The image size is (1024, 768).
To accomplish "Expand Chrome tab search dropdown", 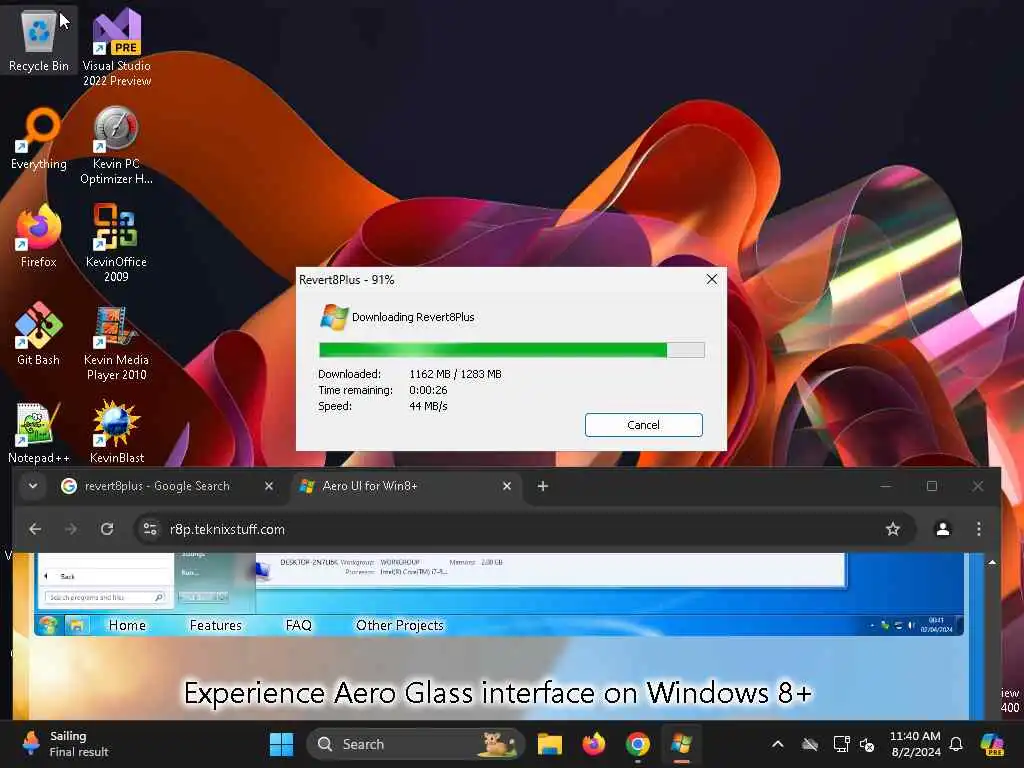I will 33,486.
